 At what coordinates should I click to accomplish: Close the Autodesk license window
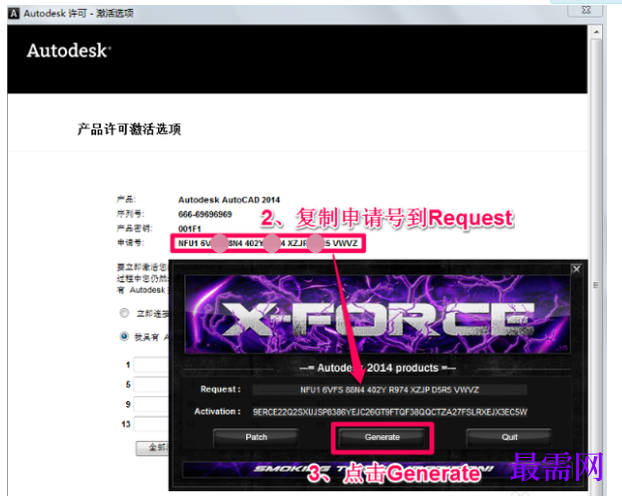click(586, 10)
